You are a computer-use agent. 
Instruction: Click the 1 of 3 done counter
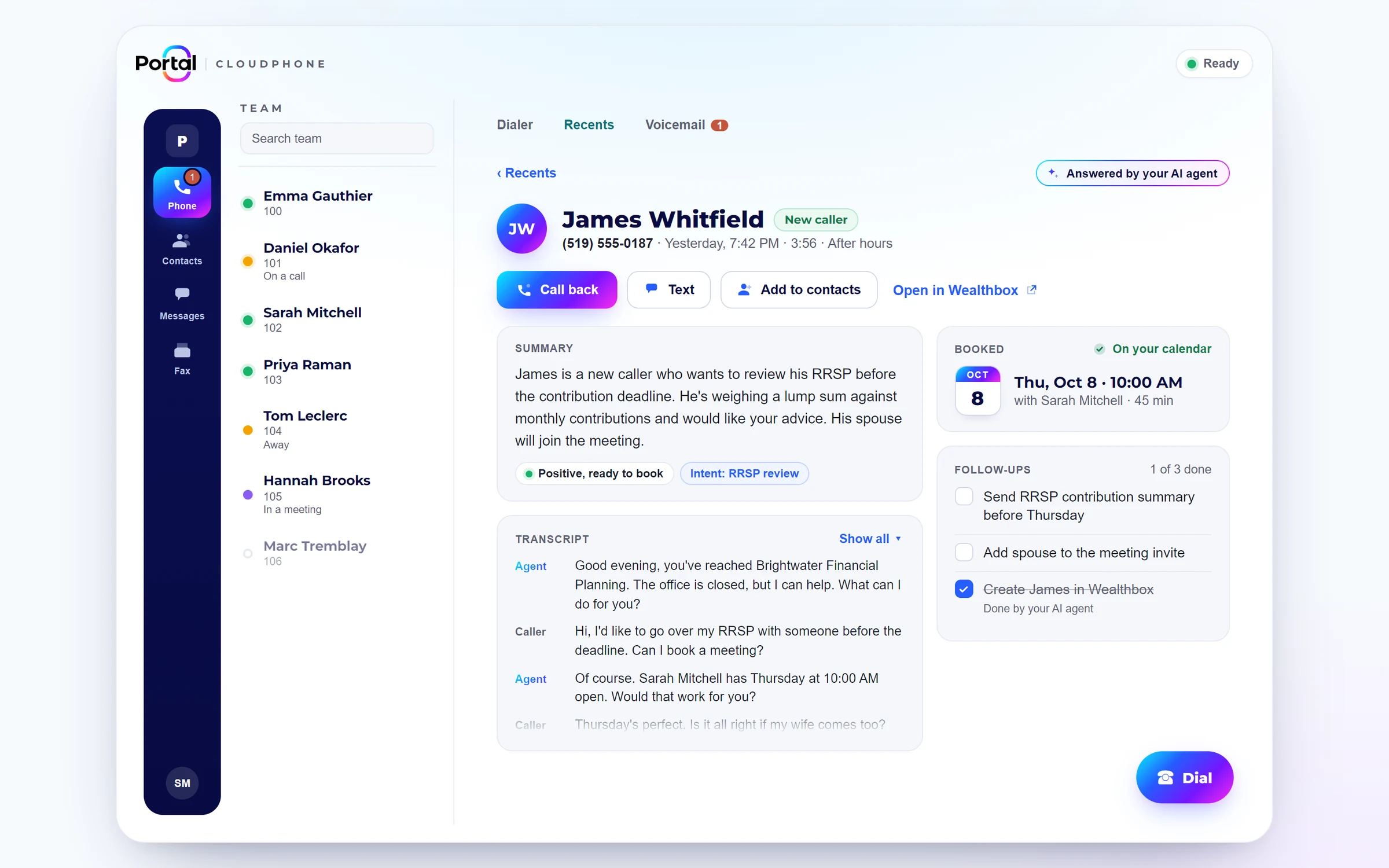tap(1180, 469)
